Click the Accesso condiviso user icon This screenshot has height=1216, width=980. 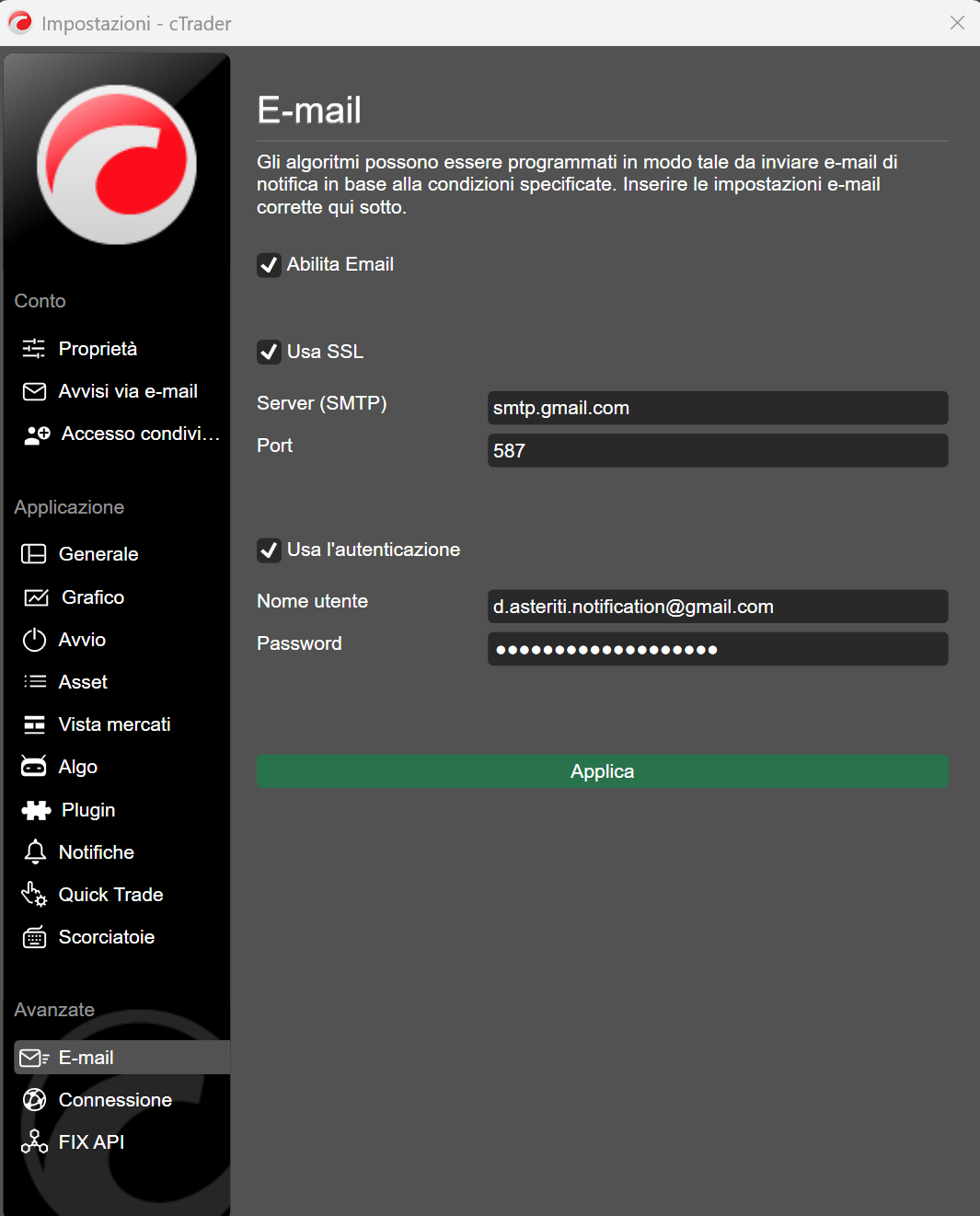[x=36, y=434]
